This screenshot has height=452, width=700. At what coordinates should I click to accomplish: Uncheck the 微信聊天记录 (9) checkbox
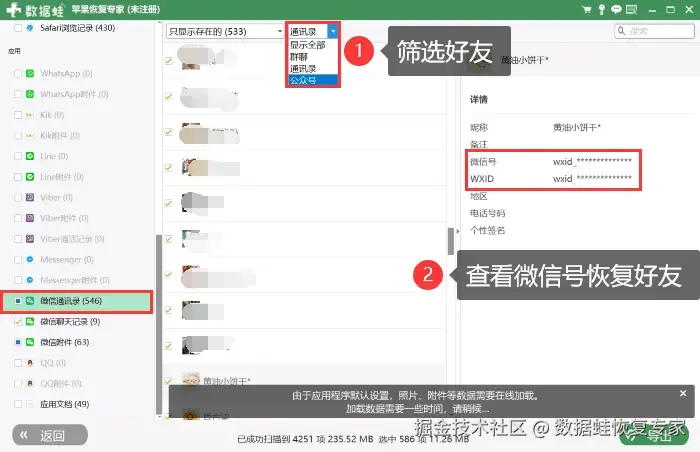click(18, 322)
